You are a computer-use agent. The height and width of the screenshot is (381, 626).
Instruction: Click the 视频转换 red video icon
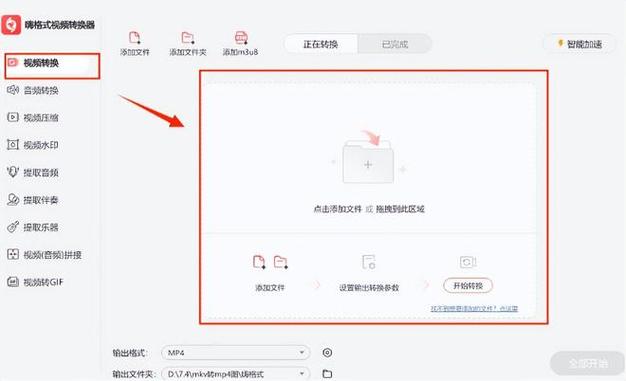click(13, 62)
